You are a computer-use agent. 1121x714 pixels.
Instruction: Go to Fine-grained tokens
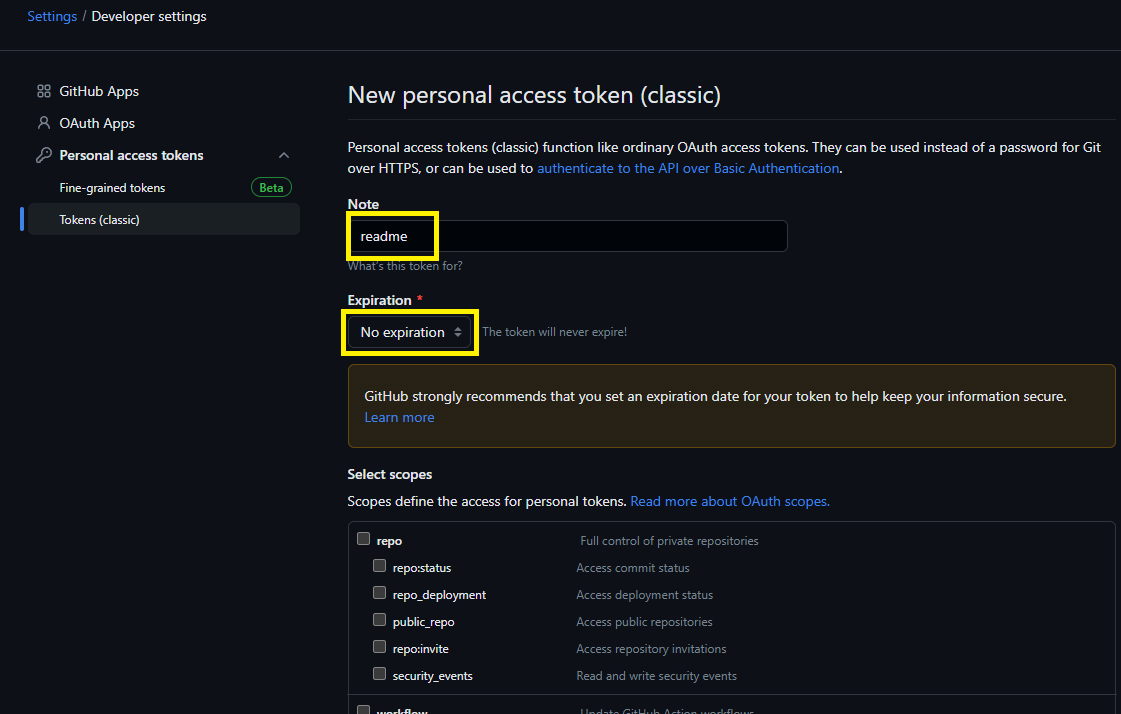coord(164,188)
